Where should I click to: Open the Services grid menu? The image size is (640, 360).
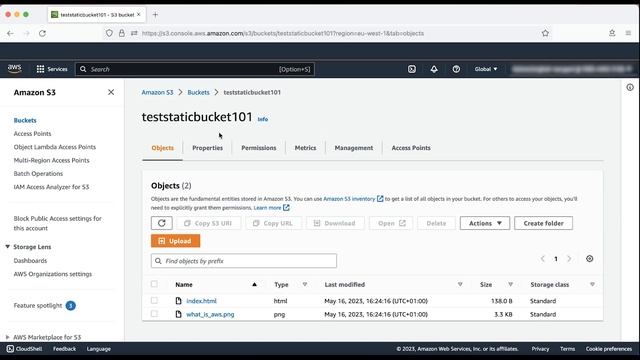click(x=52, y=69)
